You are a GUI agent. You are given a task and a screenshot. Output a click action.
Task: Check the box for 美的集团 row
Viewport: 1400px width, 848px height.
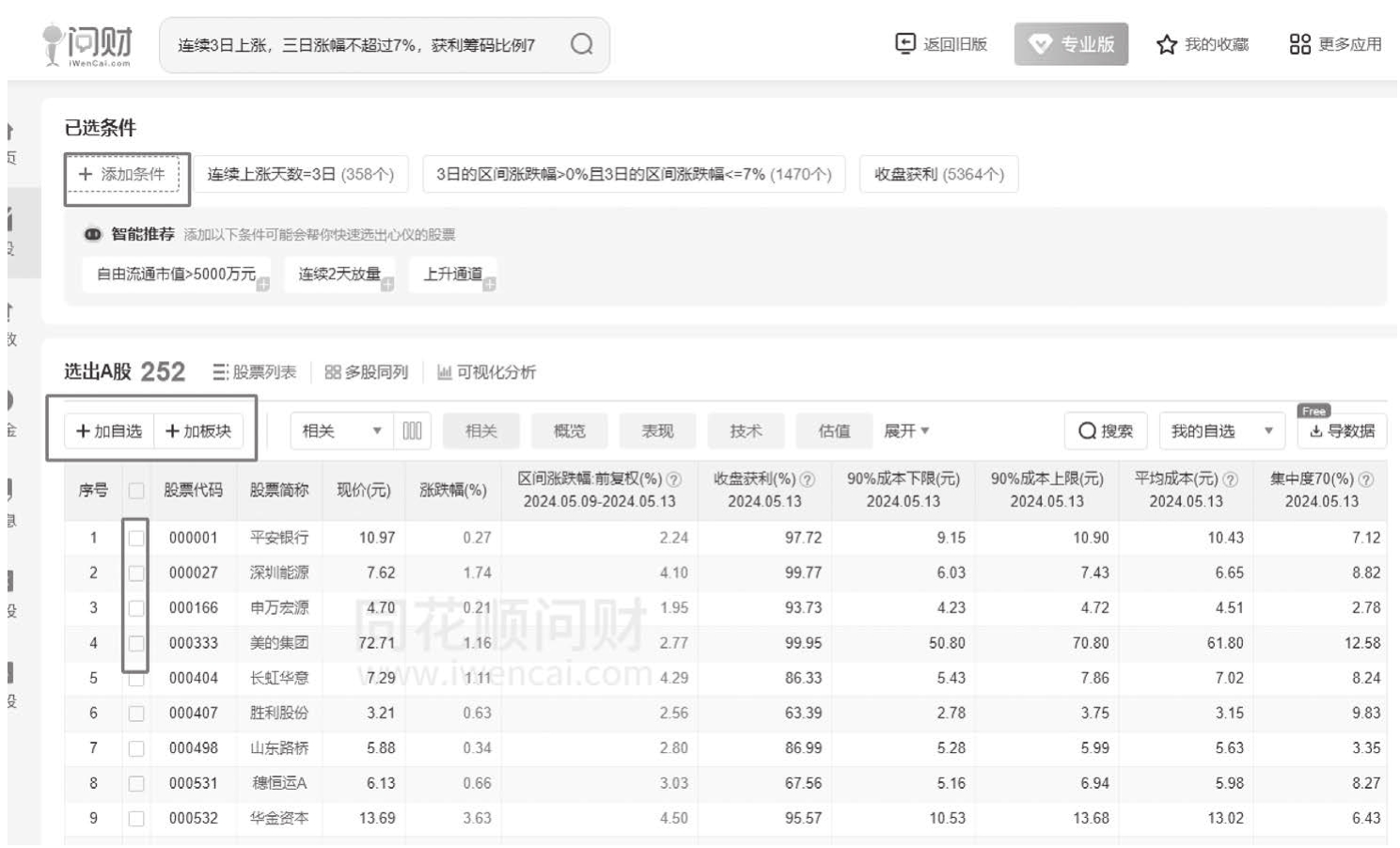tap(136, 643)
